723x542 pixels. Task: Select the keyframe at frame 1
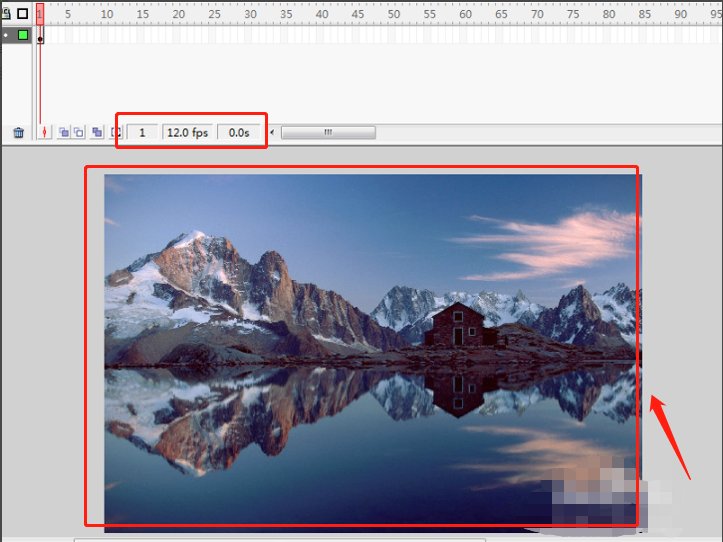click(x=40, y=37)
